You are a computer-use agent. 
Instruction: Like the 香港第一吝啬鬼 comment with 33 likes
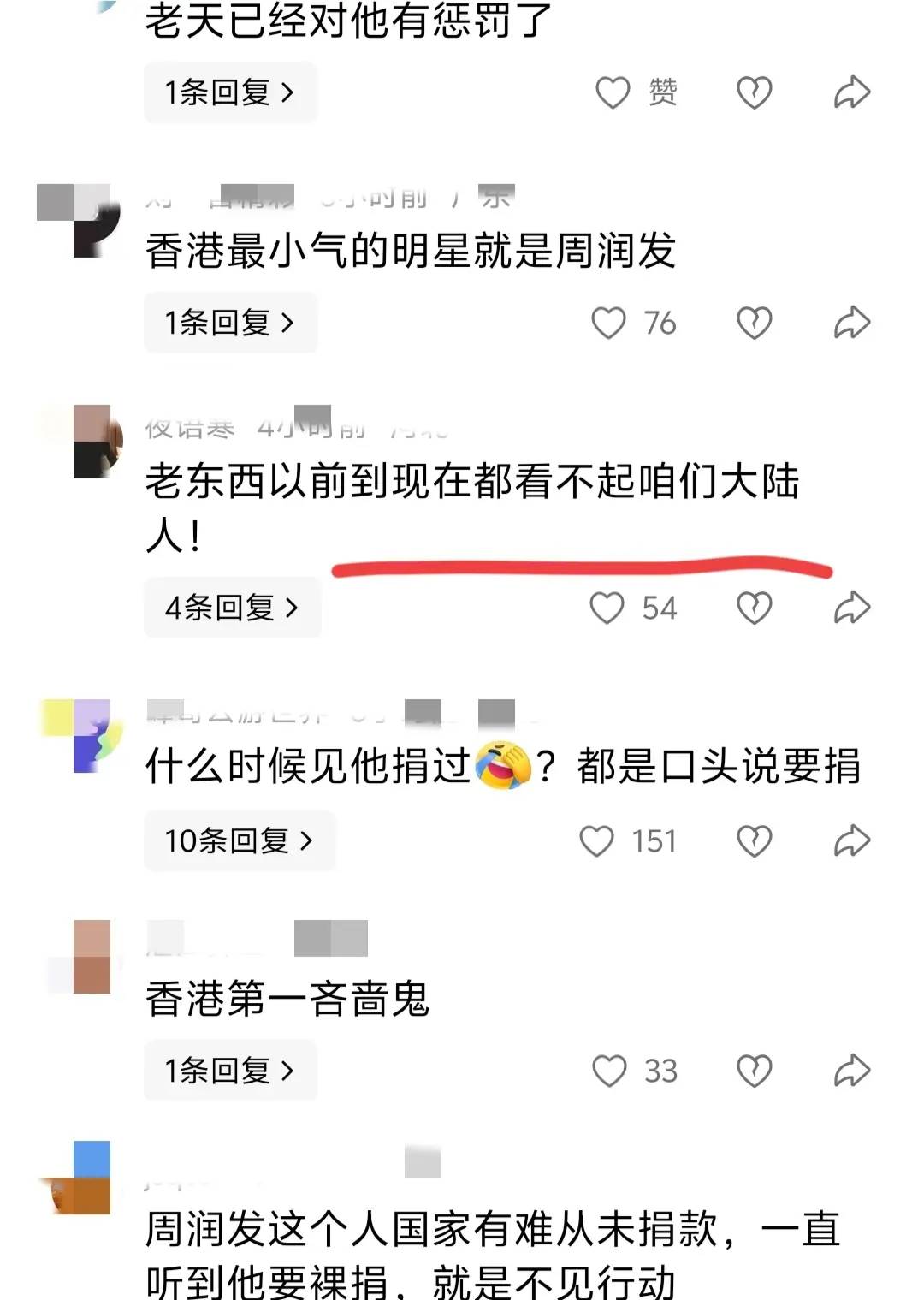coord(610,1071)
